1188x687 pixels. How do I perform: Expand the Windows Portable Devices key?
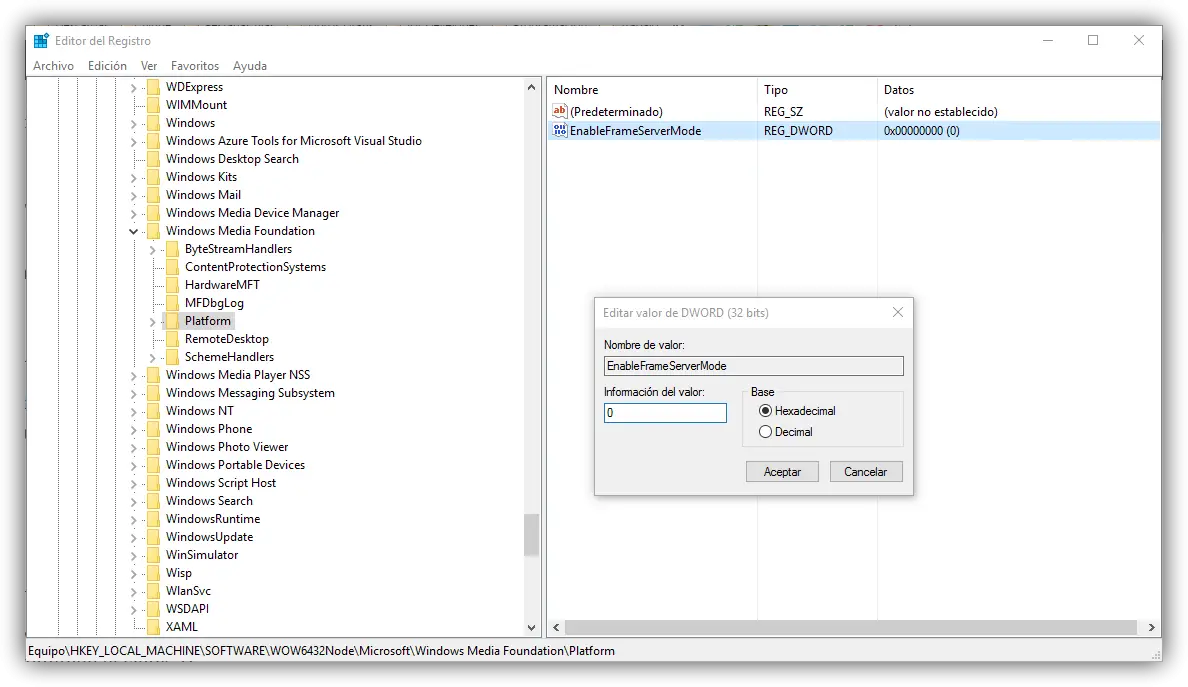[x=133, y=465]
